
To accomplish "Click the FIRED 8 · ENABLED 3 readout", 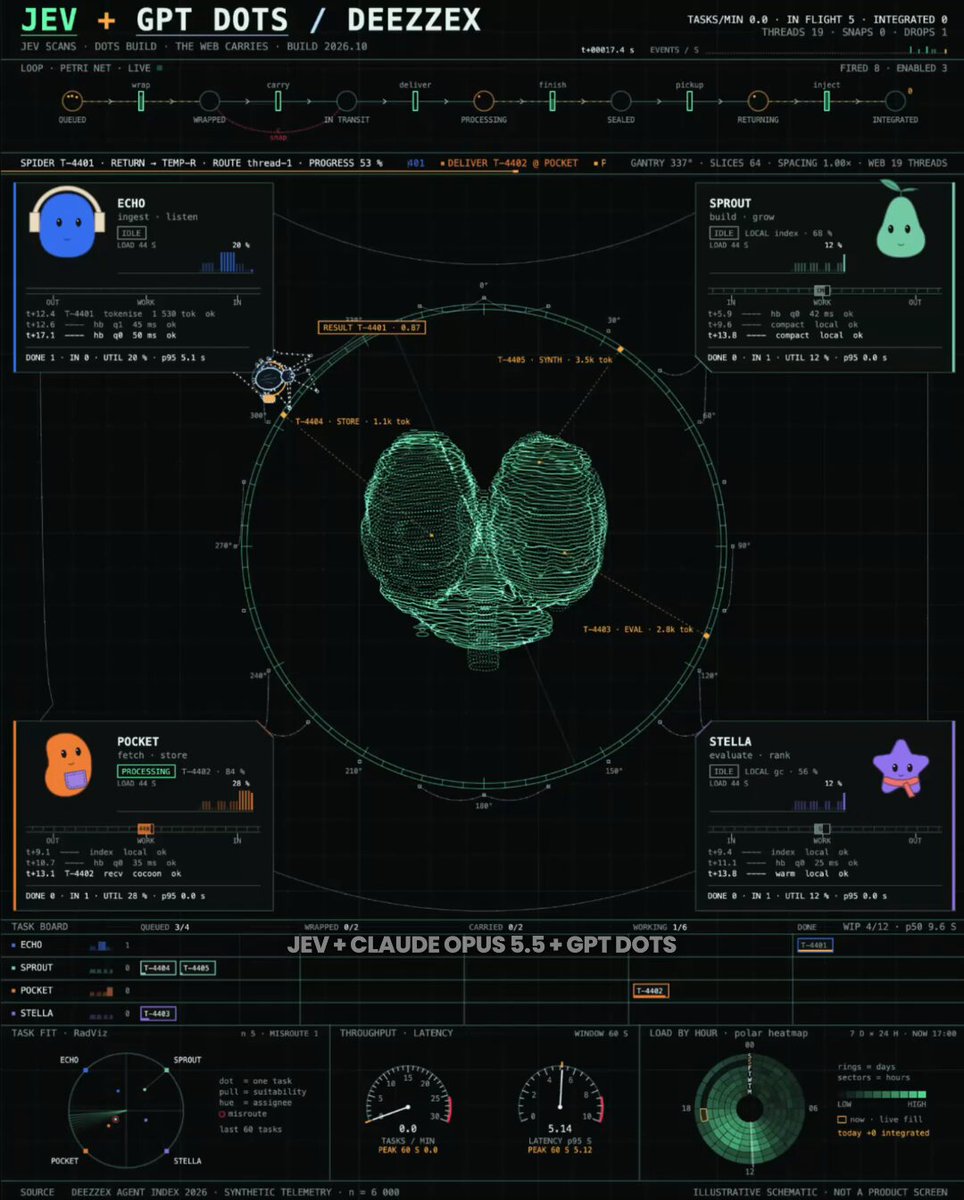I will (x=896, y=68).
